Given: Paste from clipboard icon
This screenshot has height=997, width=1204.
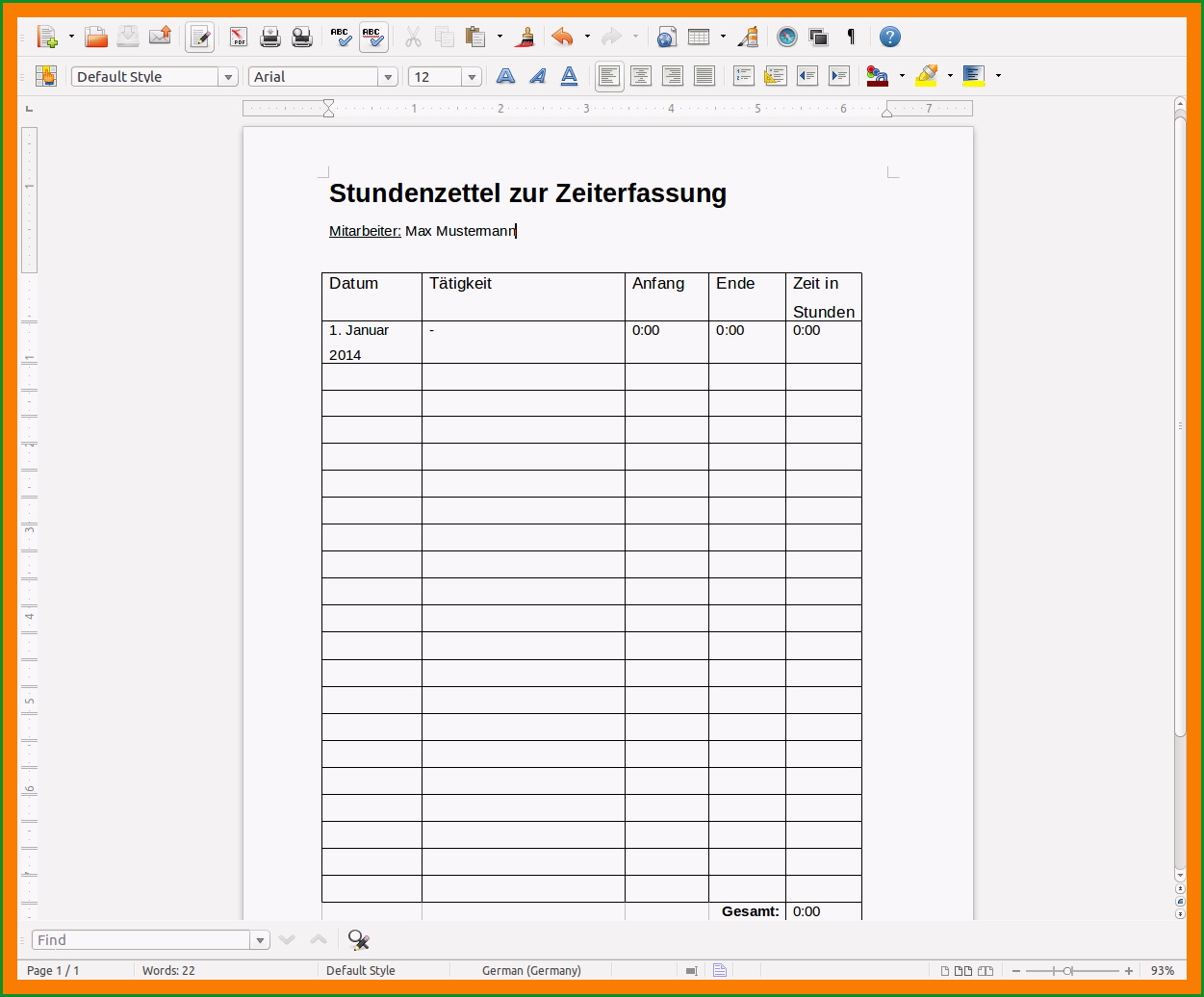Looking at the screenshot, I should click(x=475, y=38).
